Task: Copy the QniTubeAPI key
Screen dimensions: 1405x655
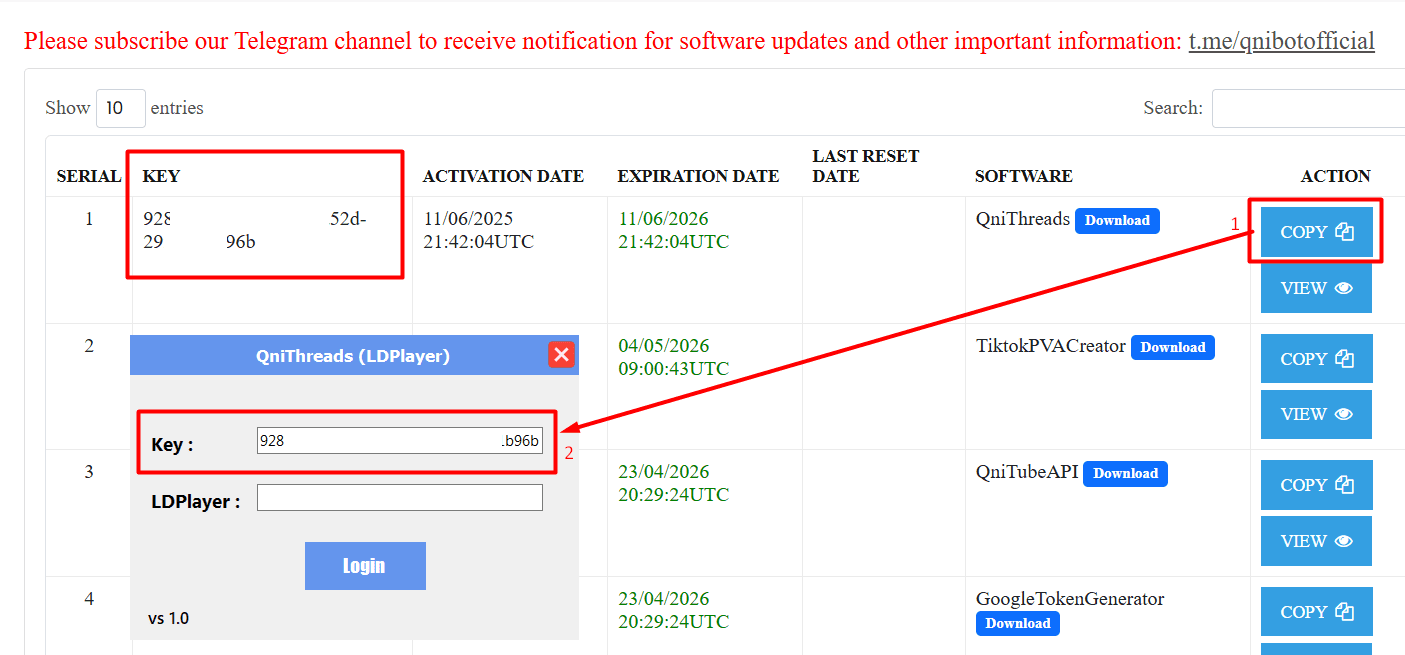Action: 1316,485
